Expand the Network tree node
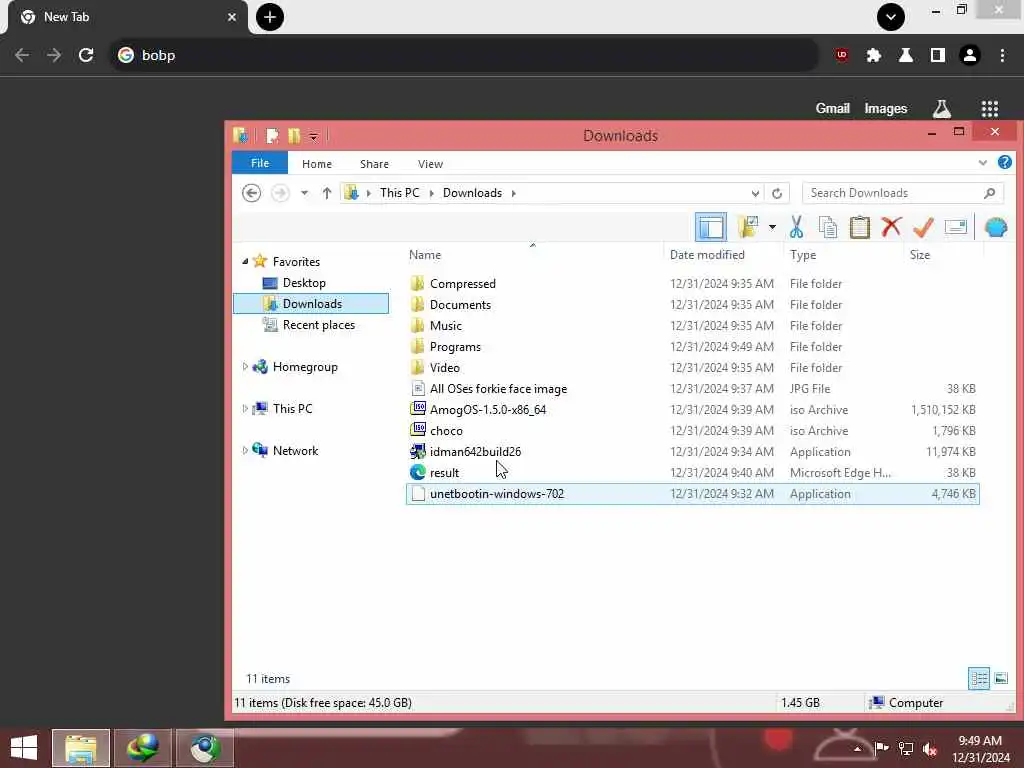This screenshot has height=768, width=1024. [245, 450]
